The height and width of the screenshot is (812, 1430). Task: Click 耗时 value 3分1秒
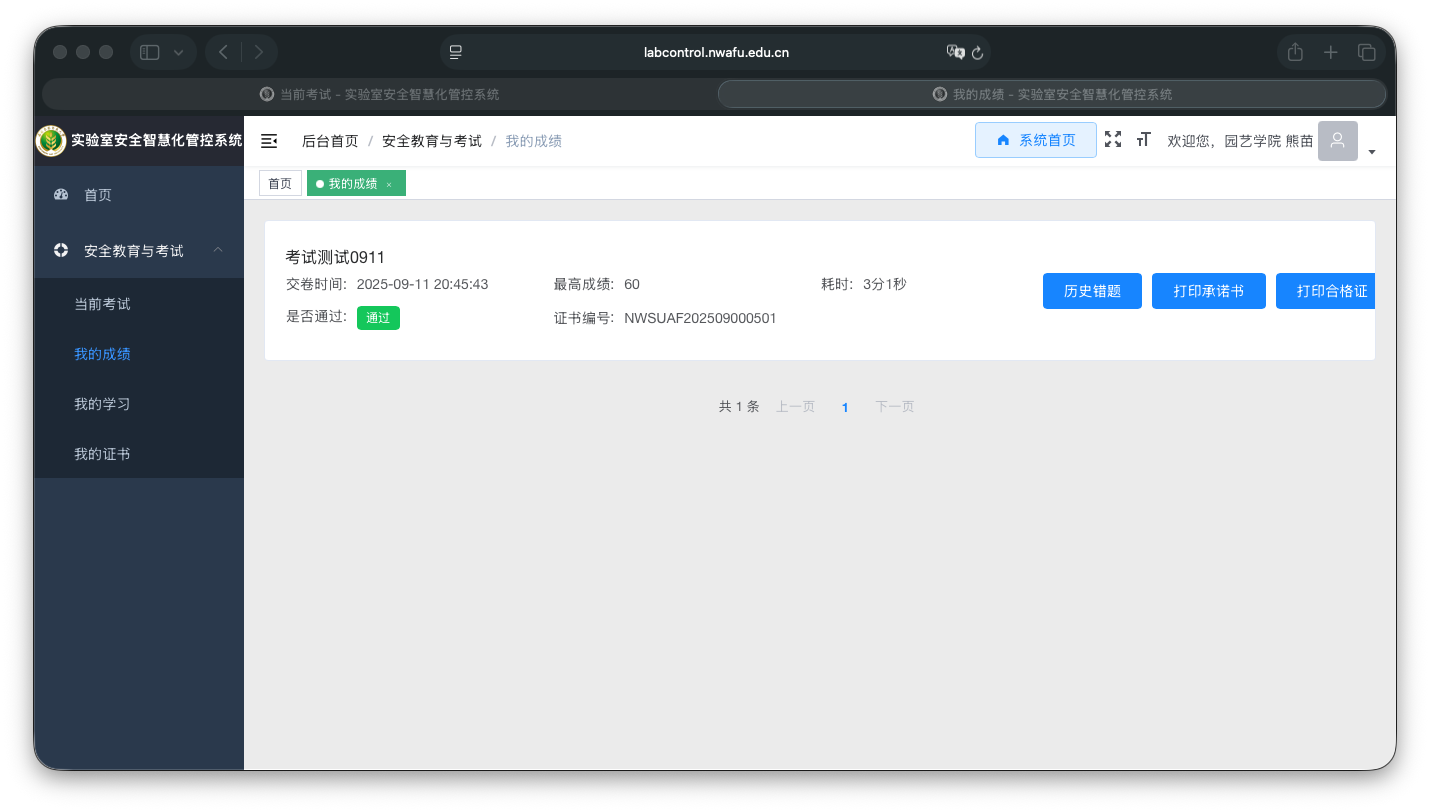(x=884, y=284)
